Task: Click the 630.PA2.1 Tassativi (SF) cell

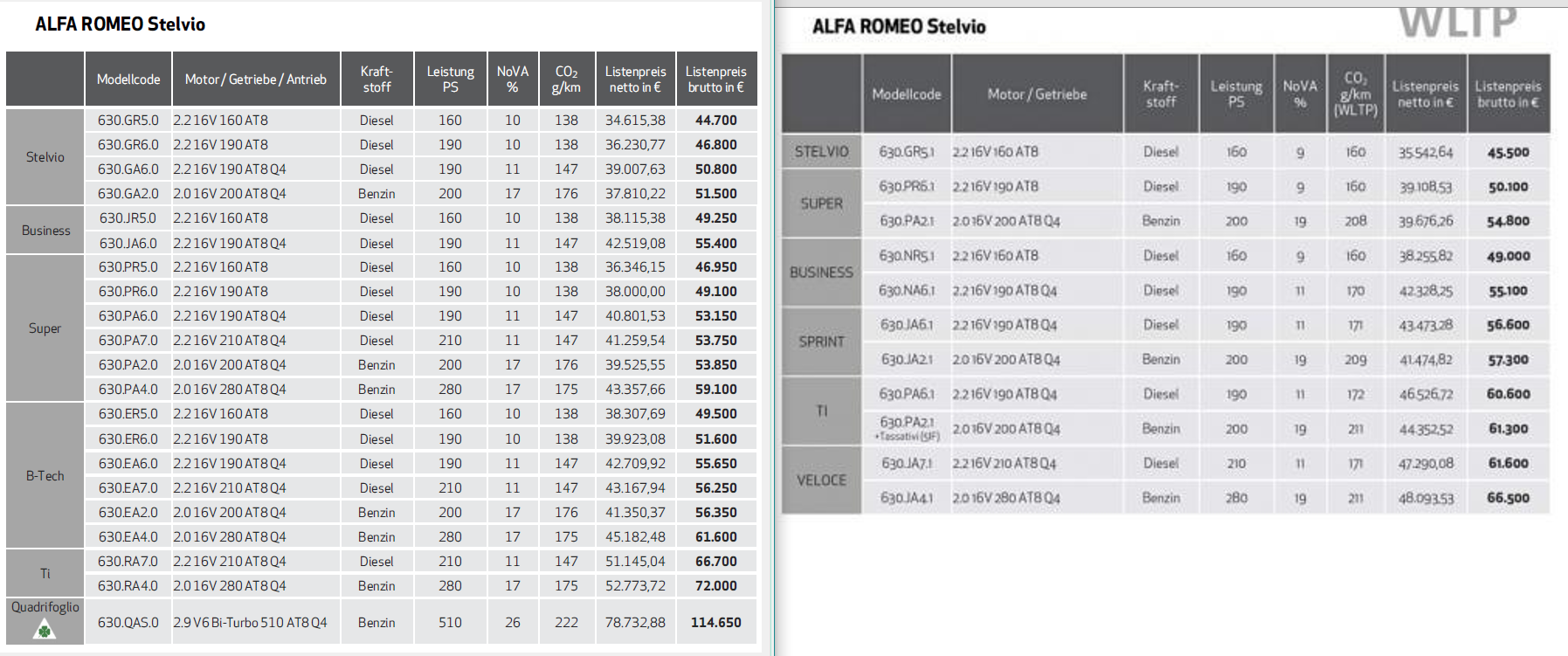Action: pos(907,428)
